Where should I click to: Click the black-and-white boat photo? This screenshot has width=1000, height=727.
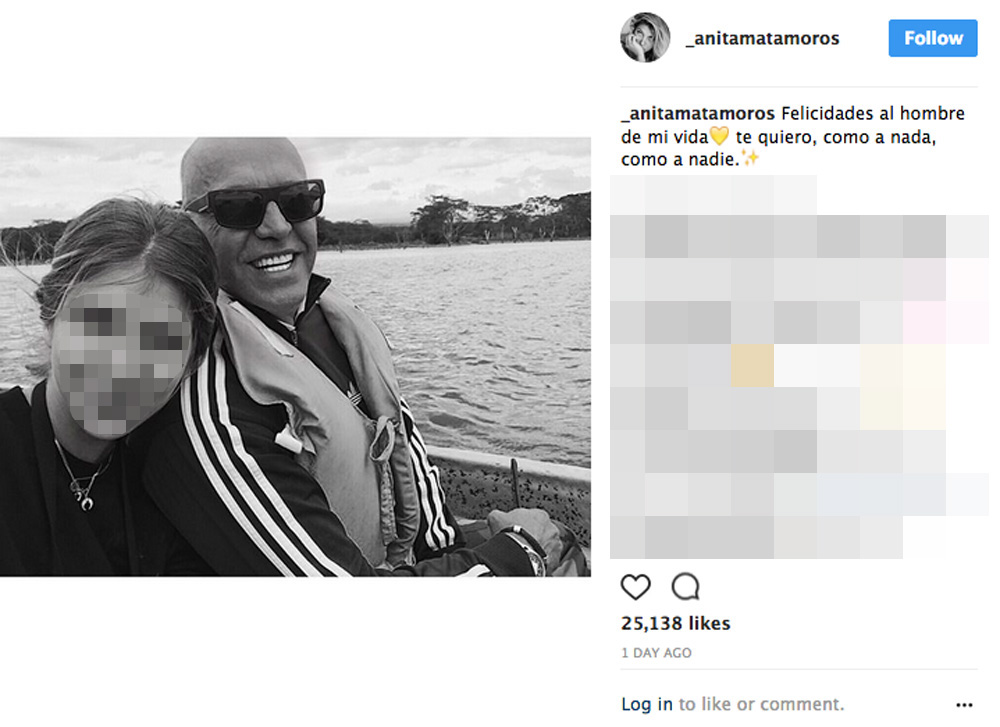[295, 357]
